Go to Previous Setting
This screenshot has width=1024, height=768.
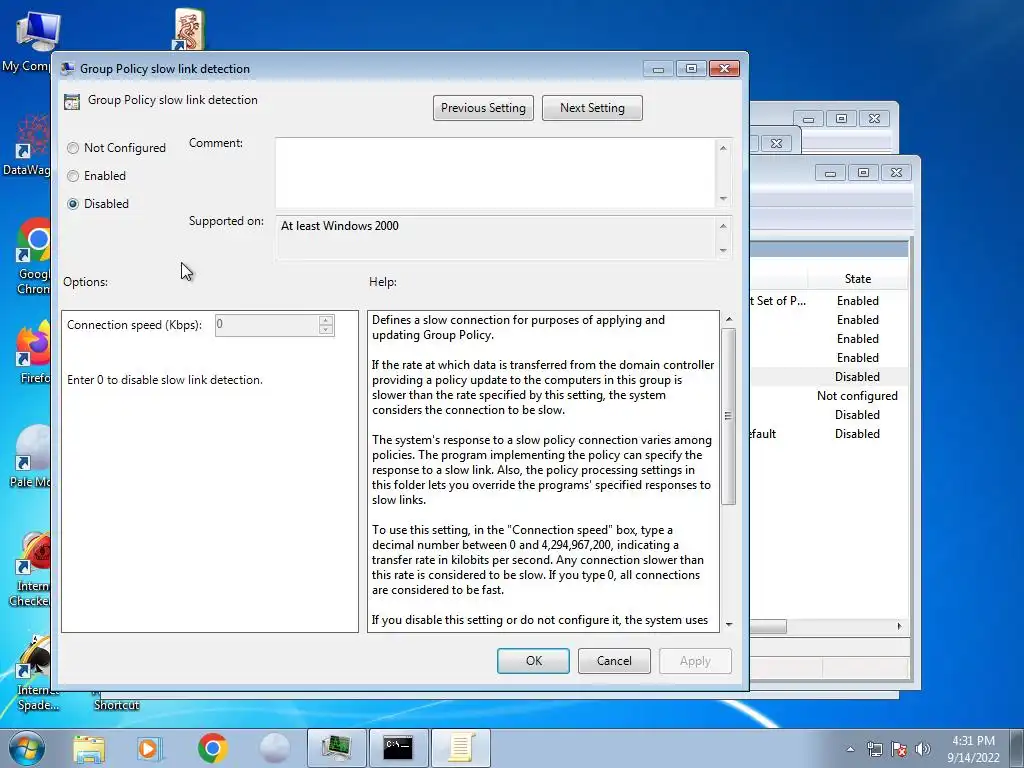tap(483, 108)
